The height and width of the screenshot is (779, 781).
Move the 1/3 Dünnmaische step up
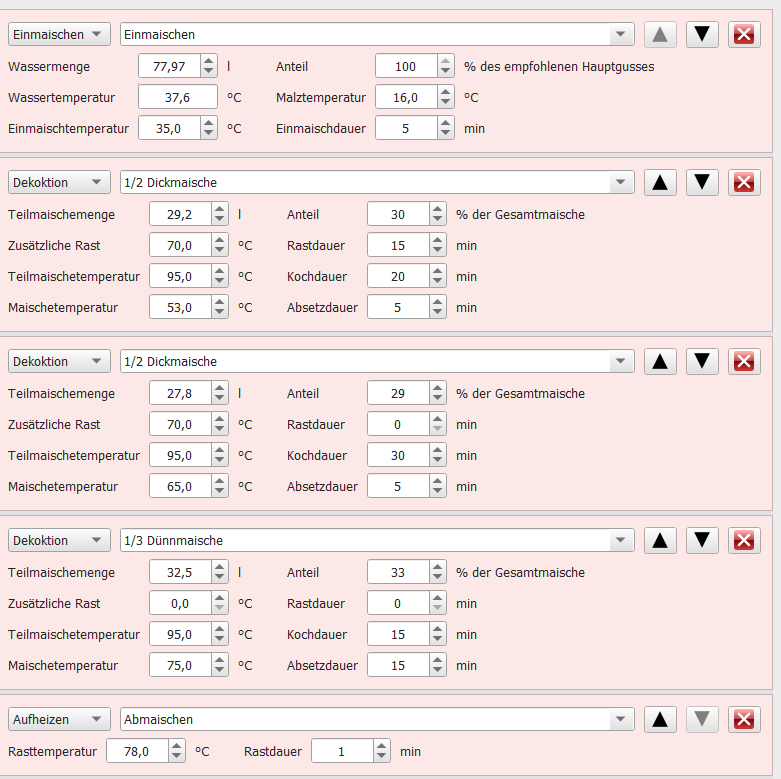(659, 541)
